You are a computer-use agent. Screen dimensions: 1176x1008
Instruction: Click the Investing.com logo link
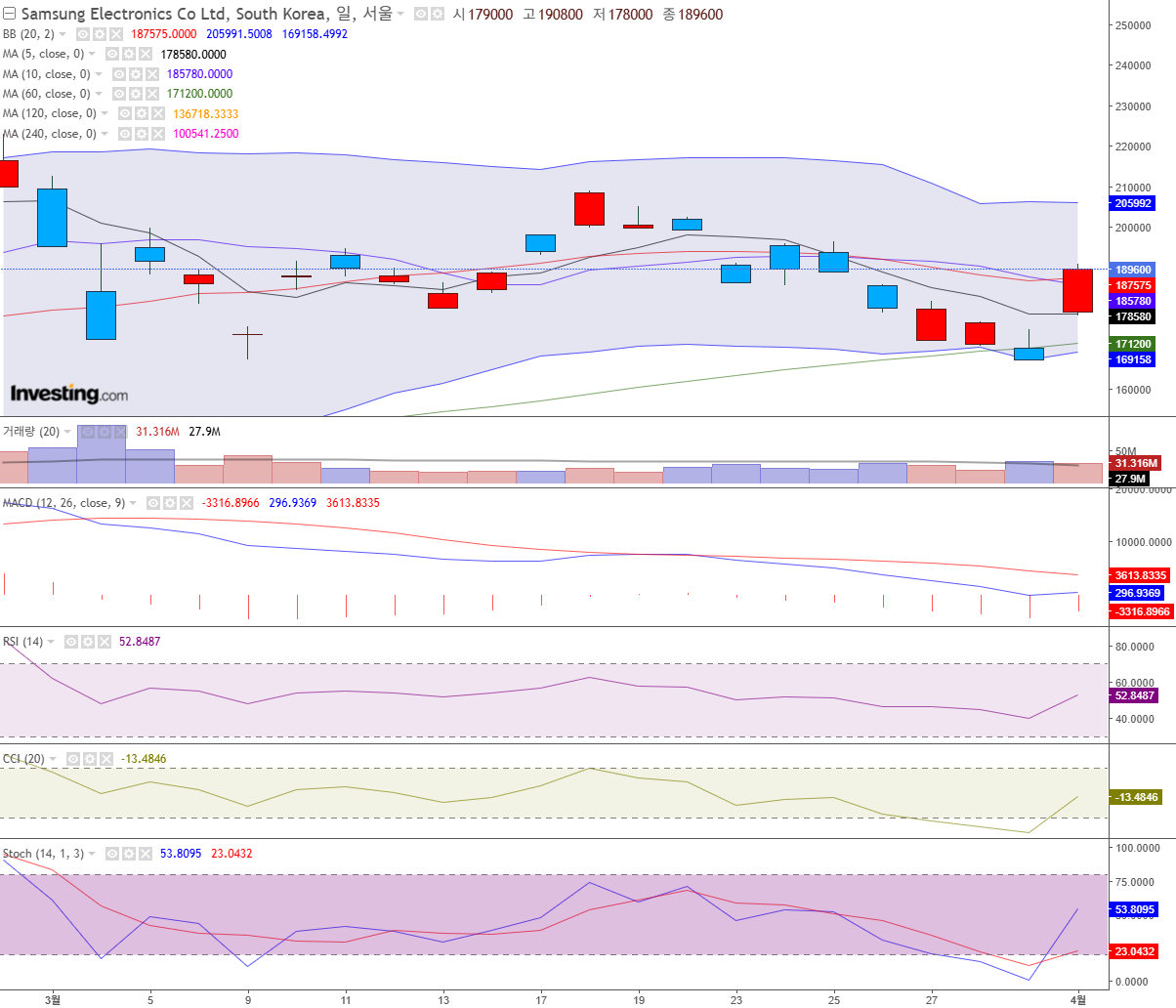click(x=68, y=394)
